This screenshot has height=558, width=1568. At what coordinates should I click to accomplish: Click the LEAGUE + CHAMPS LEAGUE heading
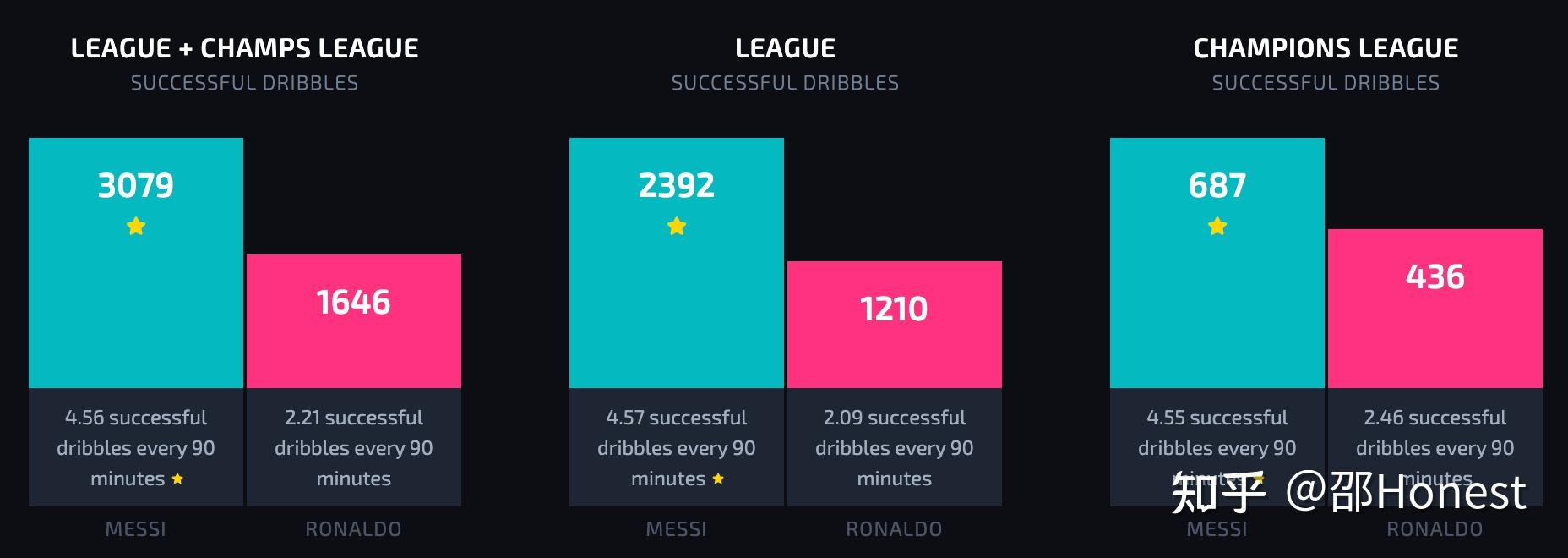tap(244, 48)
